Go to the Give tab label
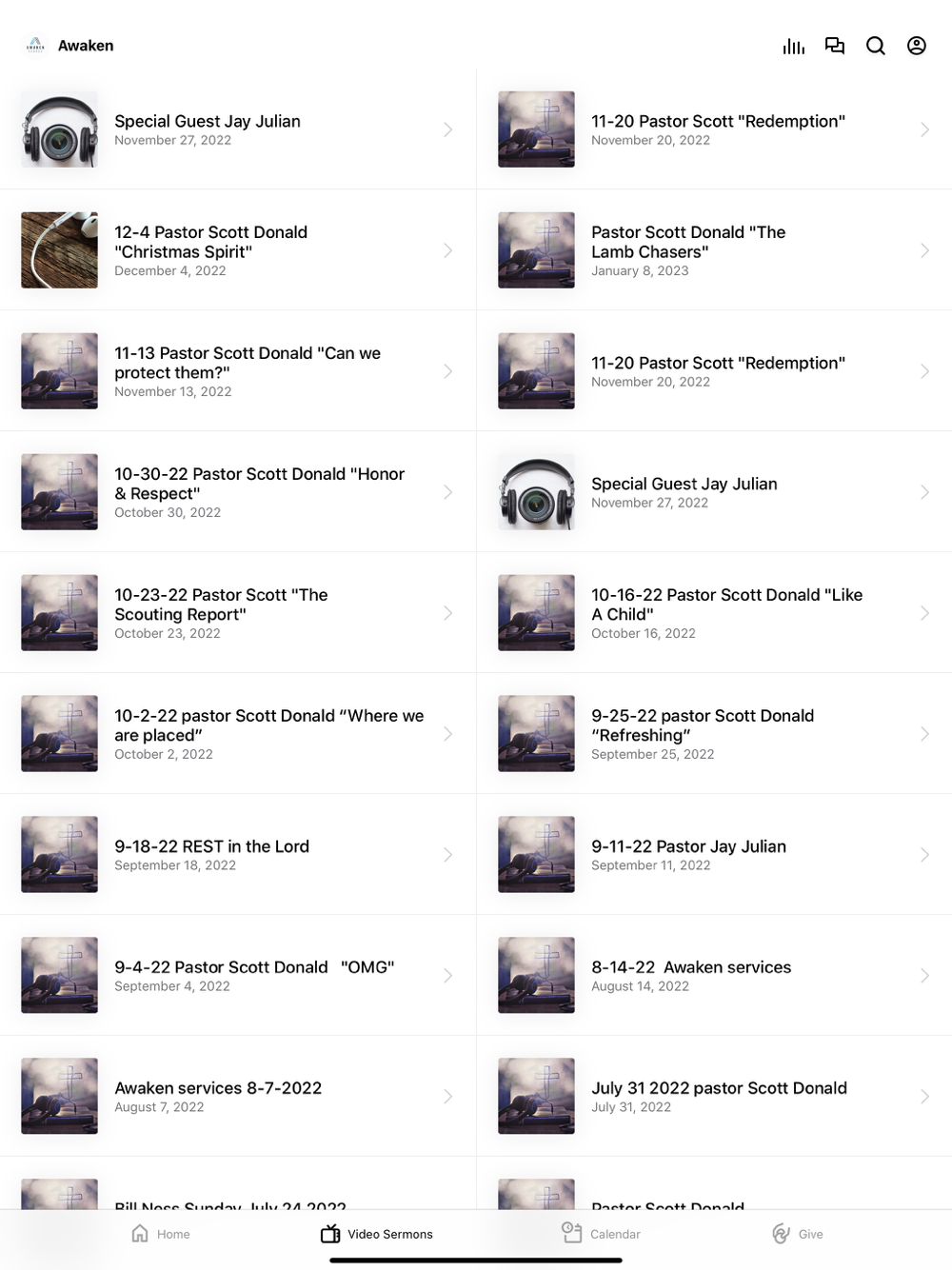This screenshot has height=1270, width=952. (811, 1234)
